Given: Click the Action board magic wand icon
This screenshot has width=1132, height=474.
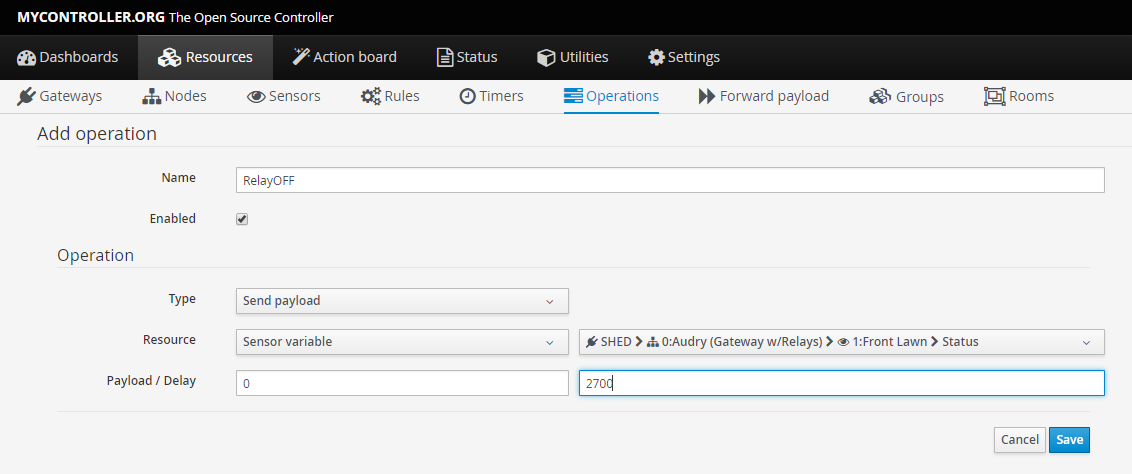Looking at the screenshot, I should (x=300, y=57).
